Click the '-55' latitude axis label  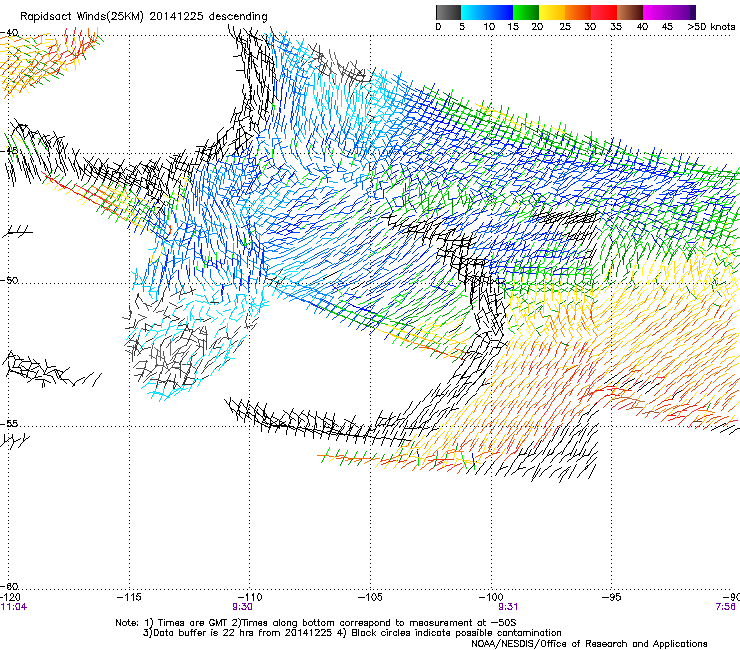click(x=9, y=423)
